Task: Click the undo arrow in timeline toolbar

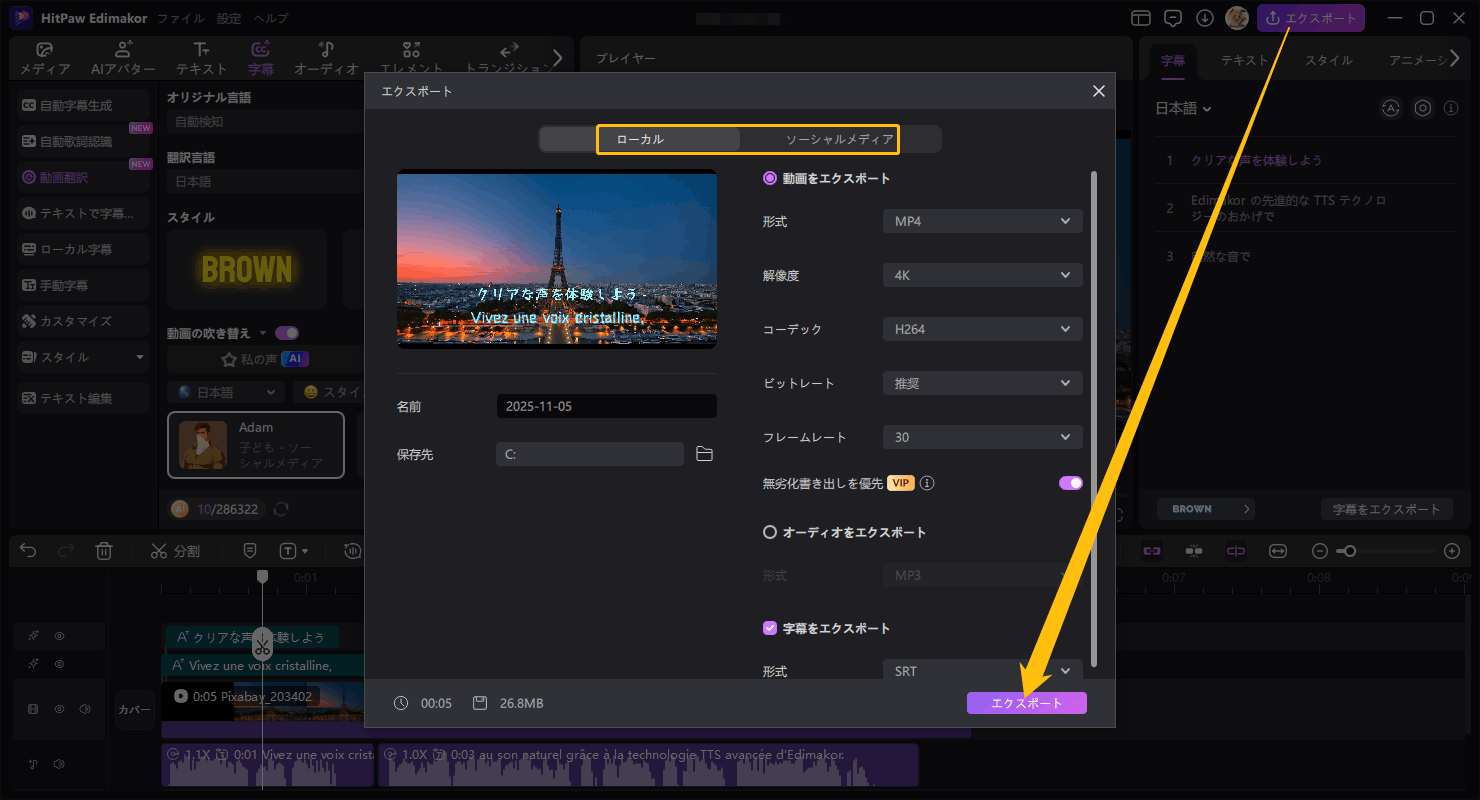Action: click(x=28, y=551)
